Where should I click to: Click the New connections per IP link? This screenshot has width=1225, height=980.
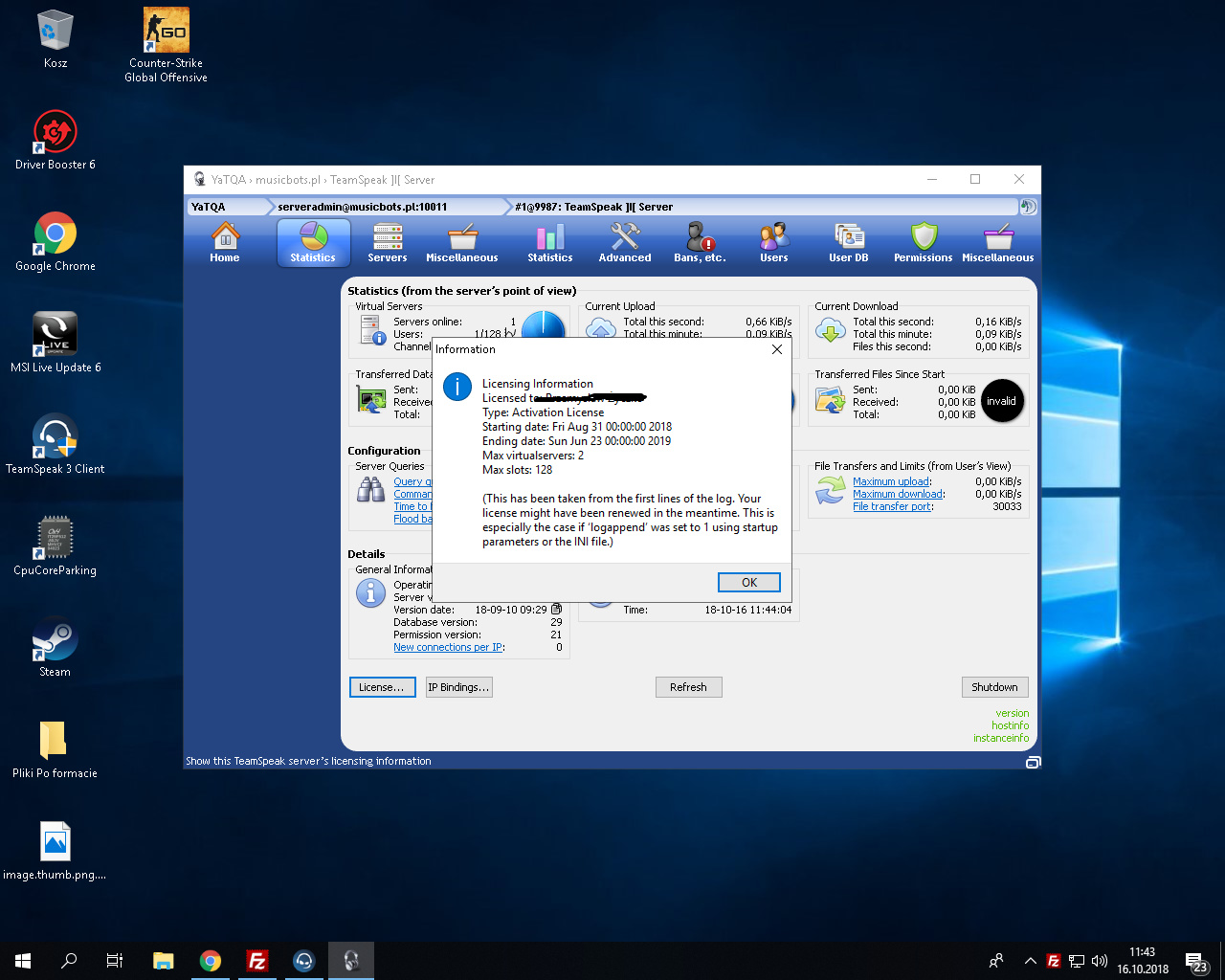448,647
